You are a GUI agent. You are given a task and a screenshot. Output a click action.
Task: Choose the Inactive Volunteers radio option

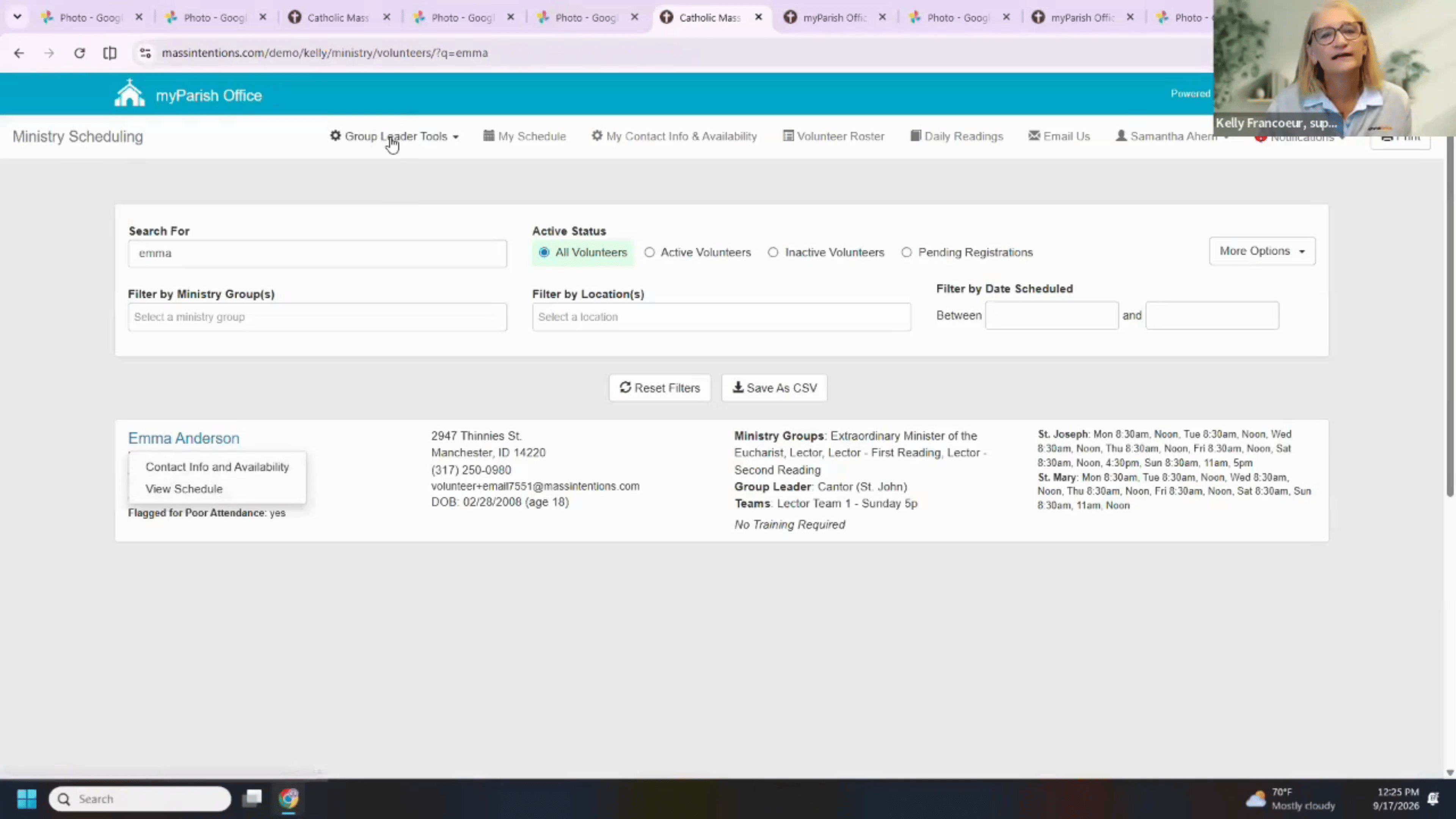click(773, 253)
